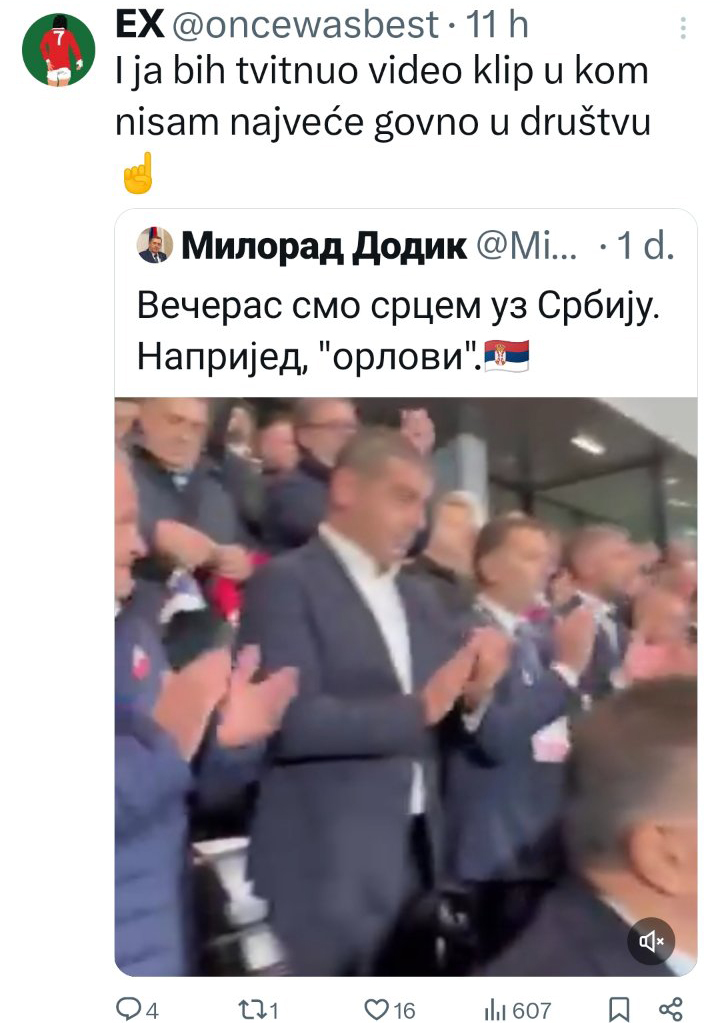720x1023 pixels.
Task: Open the tweet's three-dot more options menu
Action: [683, 28]
